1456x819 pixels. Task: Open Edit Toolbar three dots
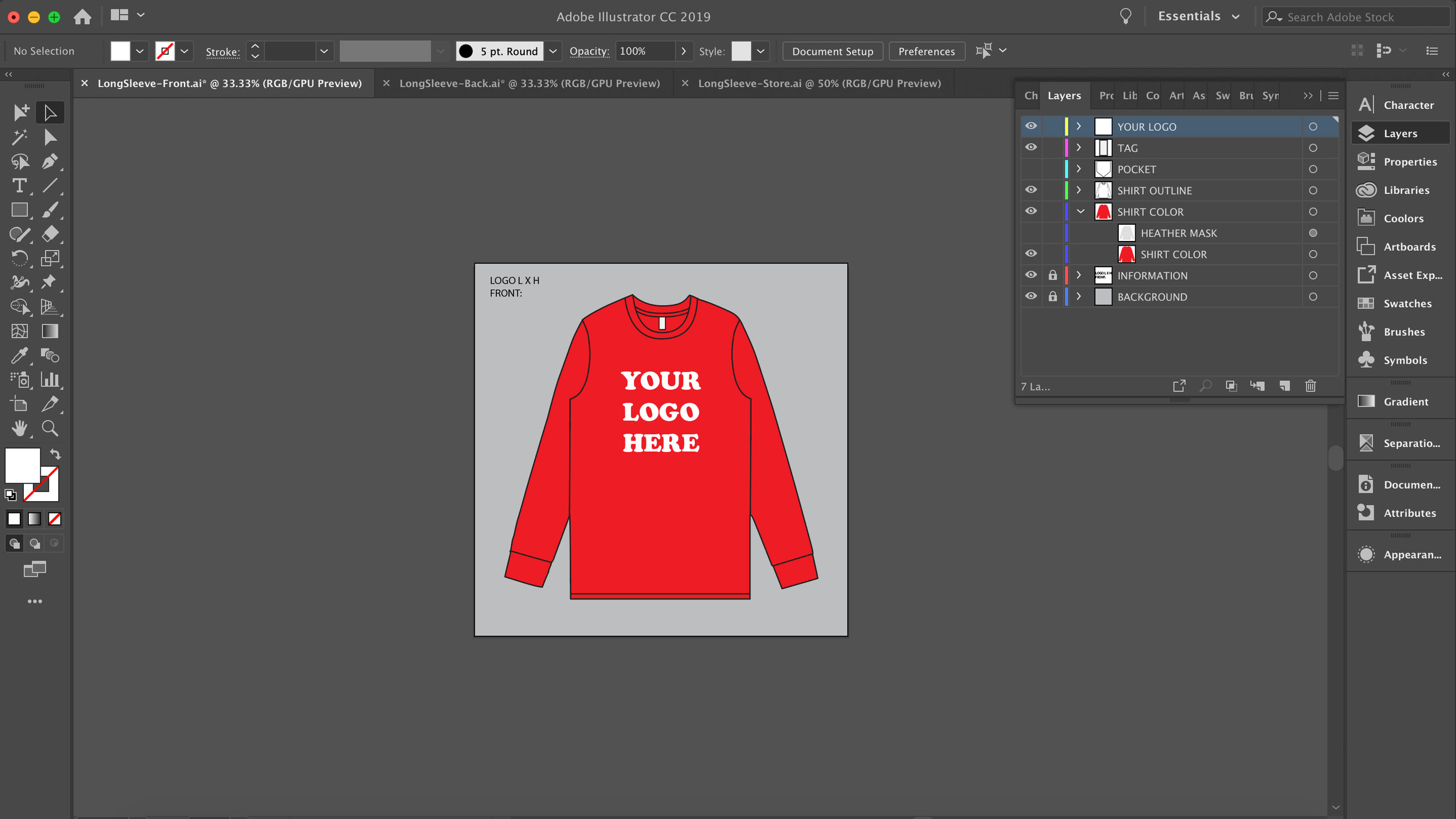[35, 601]
